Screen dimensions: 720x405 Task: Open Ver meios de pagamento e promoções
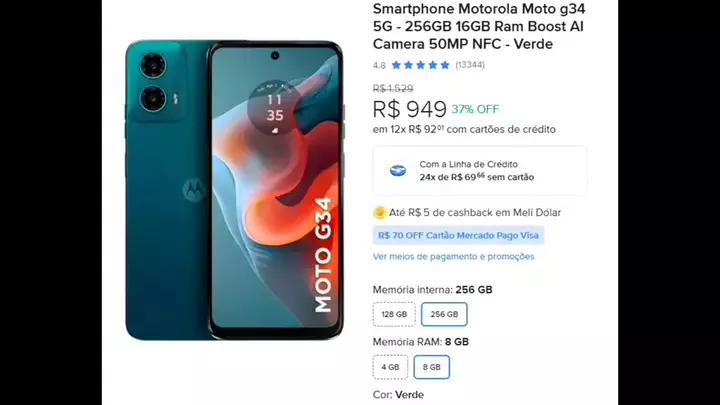pos(454,256)
